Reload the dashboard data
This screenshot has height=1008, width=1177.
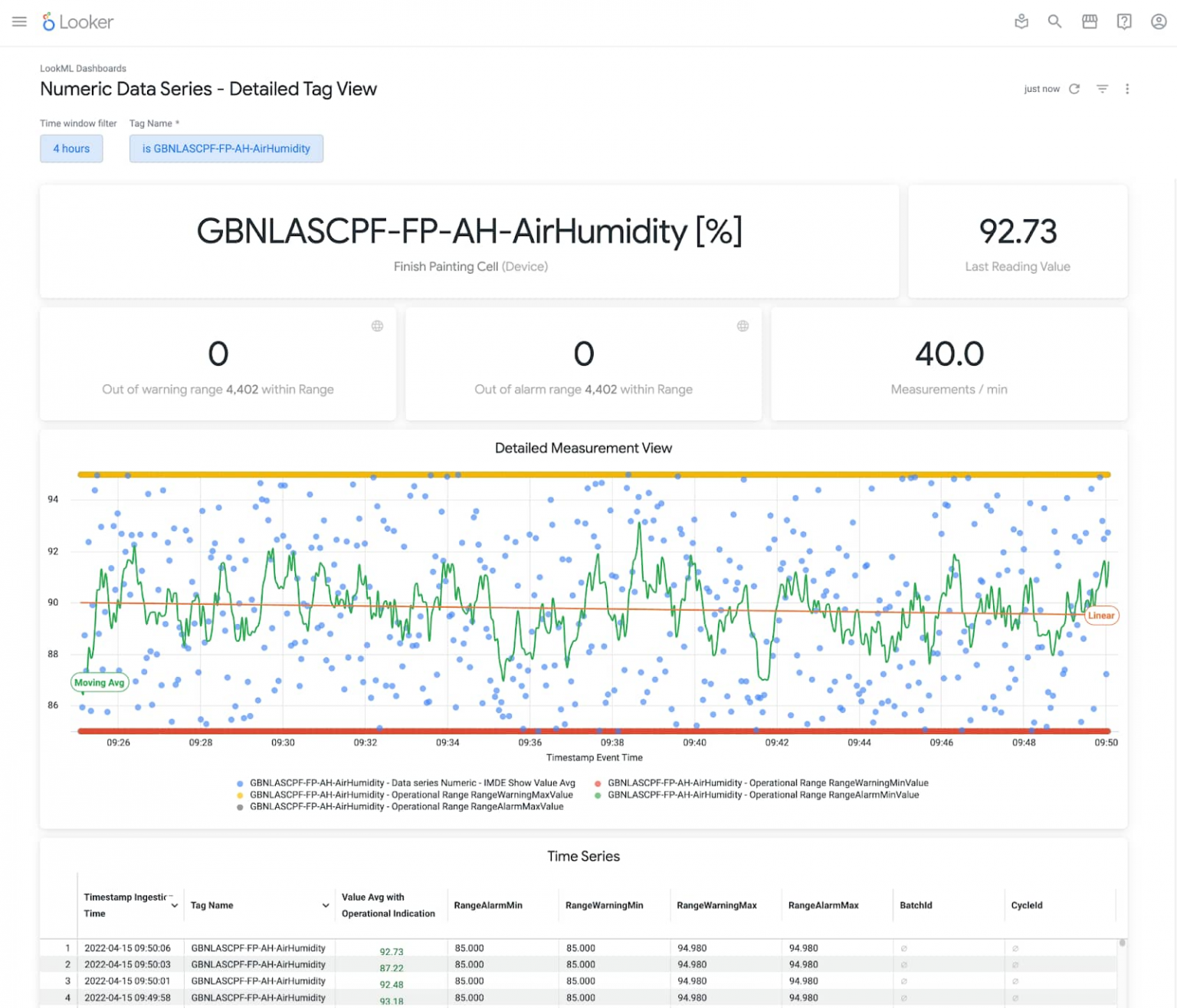coord(1074,88)
